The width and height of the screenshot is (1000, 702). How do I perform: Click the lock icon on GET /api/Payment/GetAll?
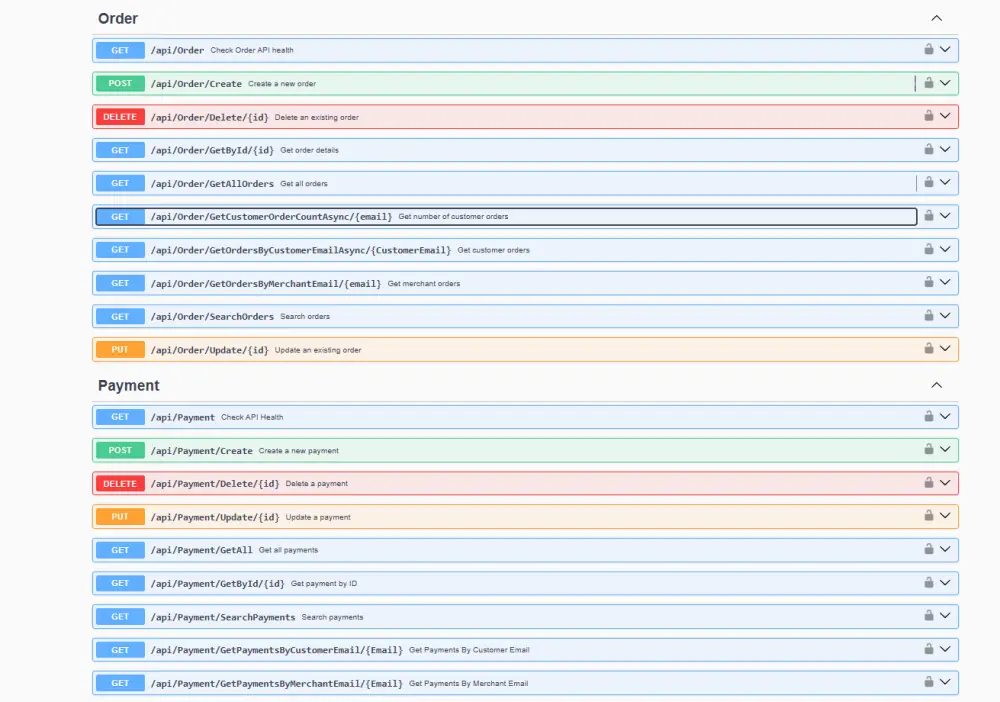(x=929, y=549)
